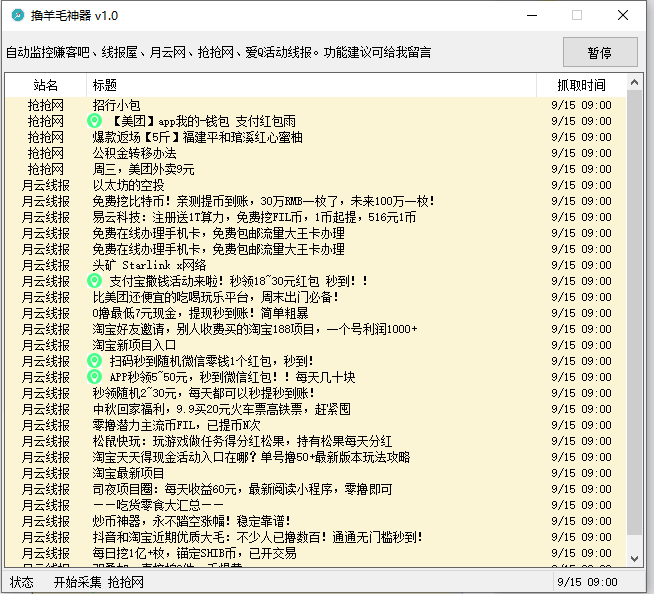654x594 pixels.
Task: Click 开始采集 status bar text
Action: 78,582
